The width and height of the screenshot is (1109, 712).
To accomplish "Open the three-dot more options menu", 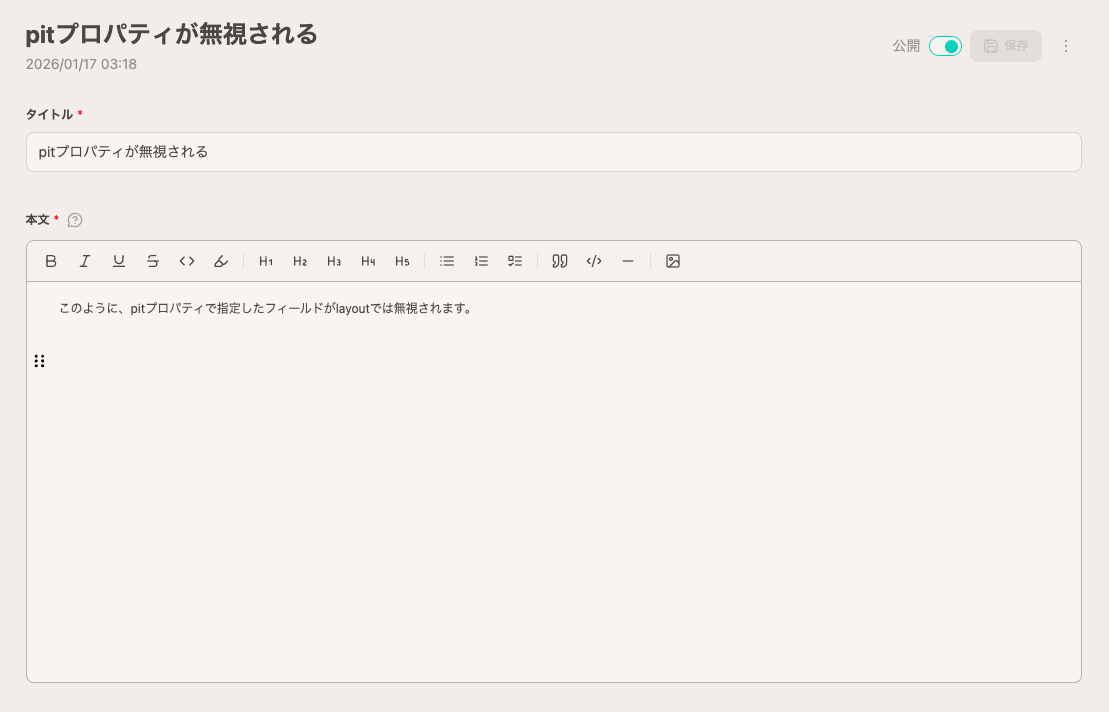I will tap(1066, 46).
